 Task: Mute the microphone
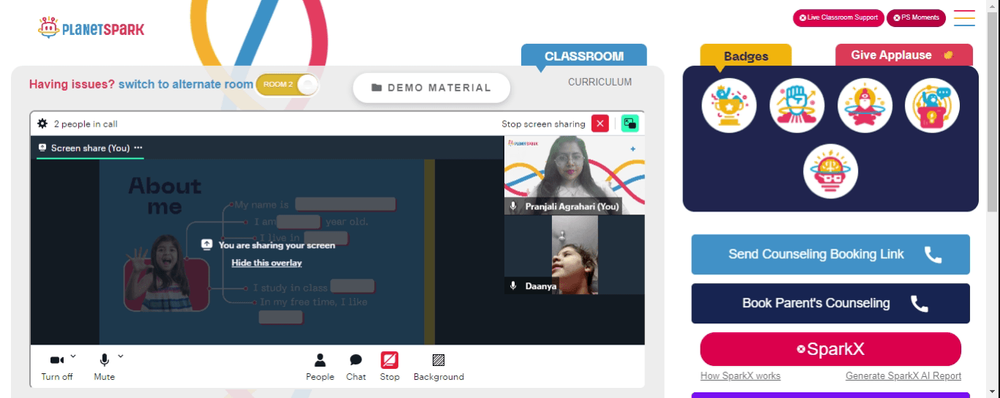[x=104, y=367]
